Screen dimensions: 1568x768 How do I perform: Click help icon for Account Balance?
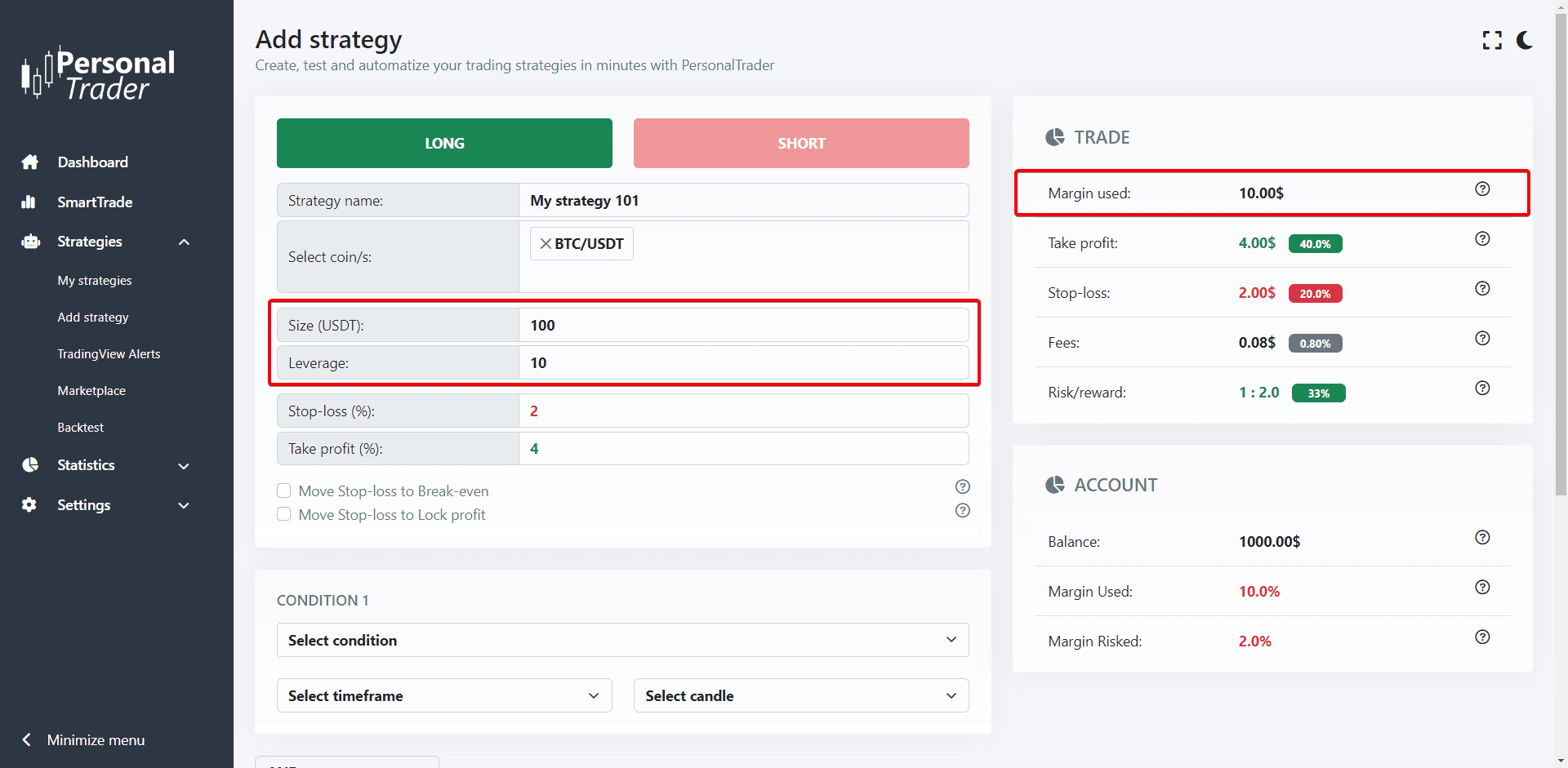(x=1482, y=538)
